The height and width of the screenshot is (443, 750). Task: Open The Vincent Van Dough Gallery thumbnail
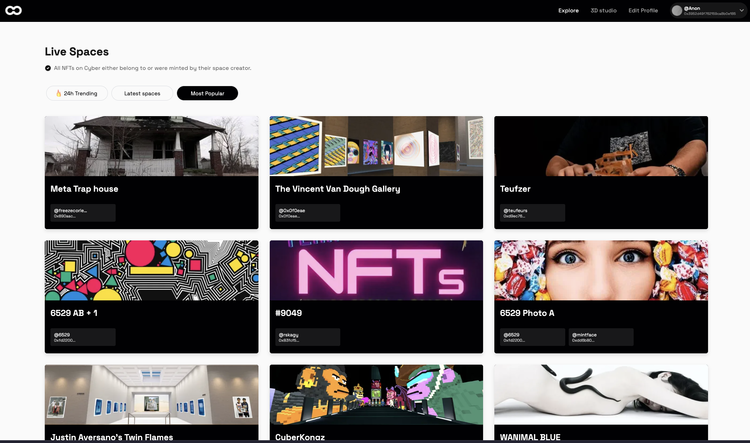376,146
